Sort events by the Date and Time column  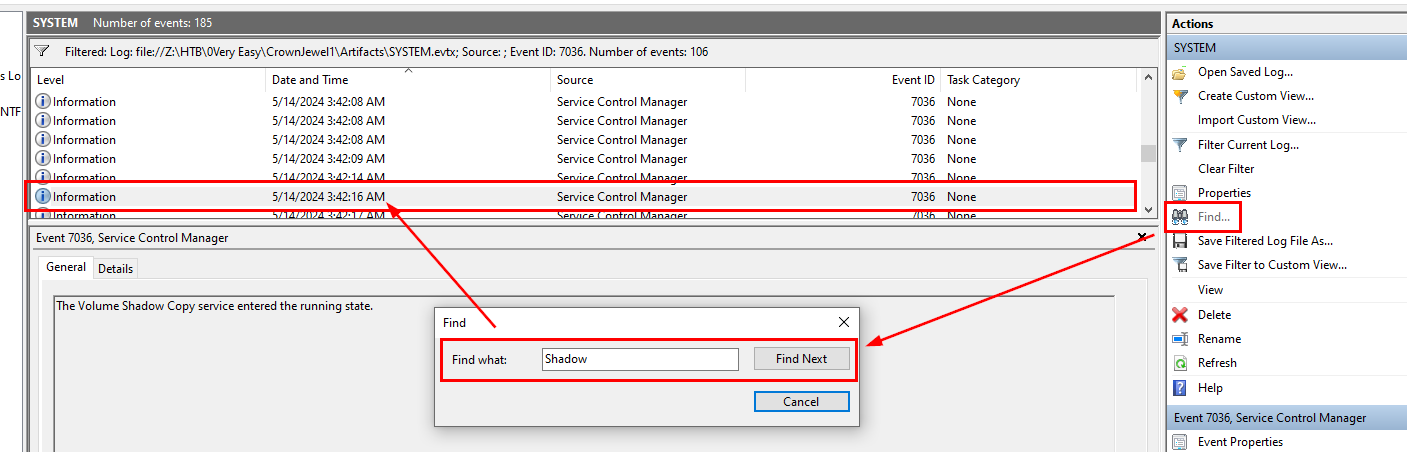(x=310, y=80)
